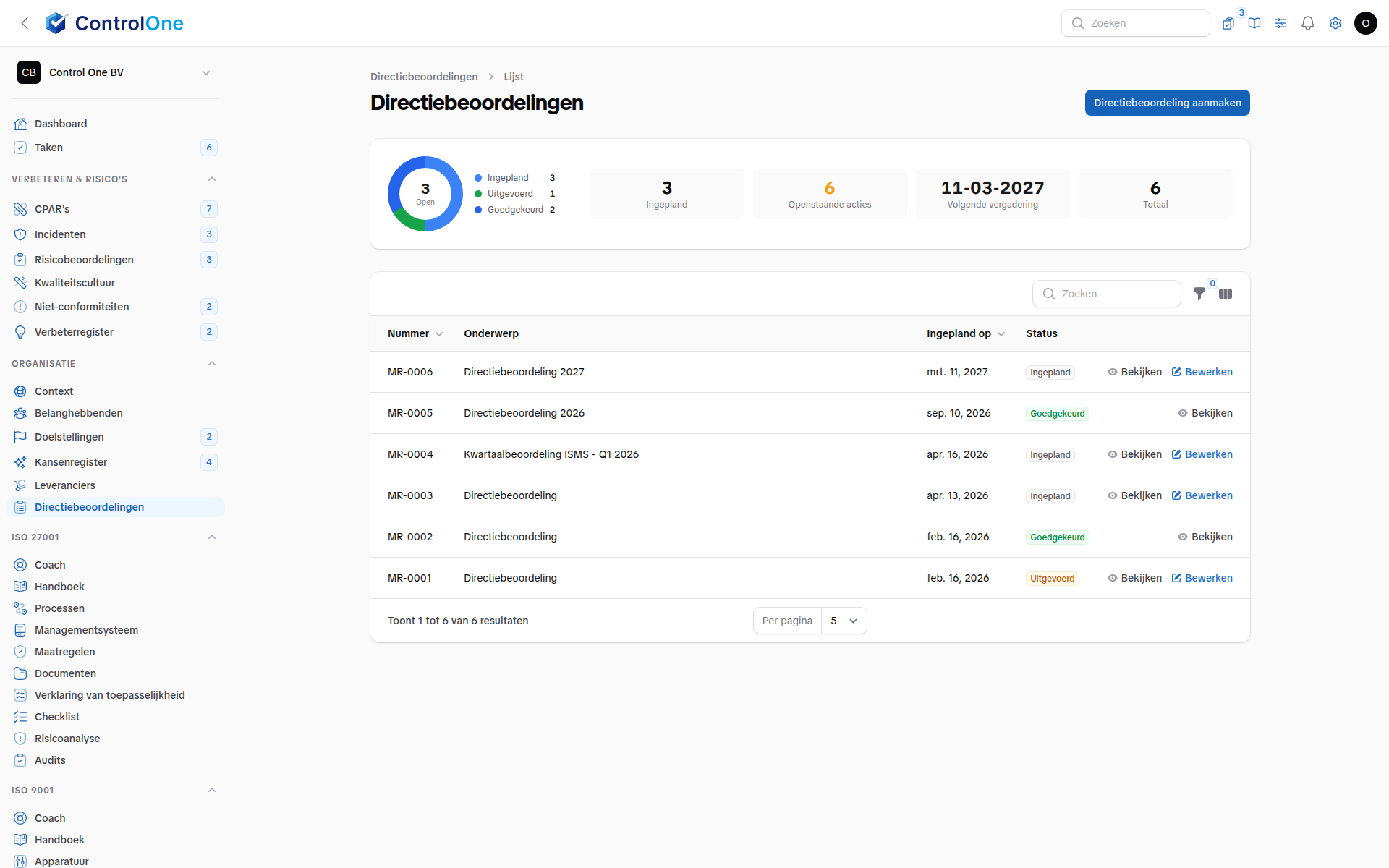Viewport: 1389px width, 868px height.
Task: Open the notifications bell
Action: coord(1308,23)
